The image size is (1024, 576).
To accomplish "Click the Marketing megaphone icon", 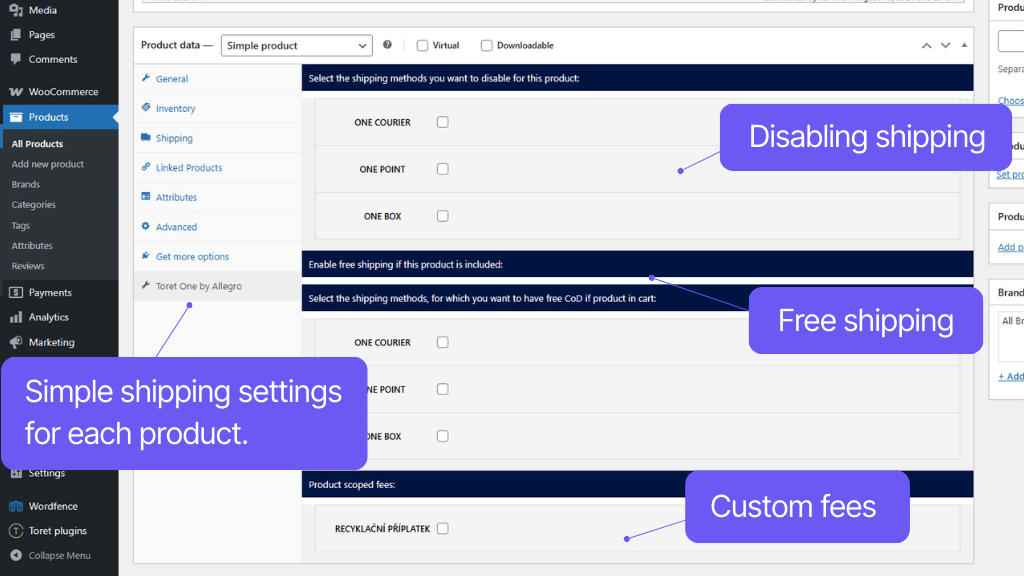I will tap(16, 342).
